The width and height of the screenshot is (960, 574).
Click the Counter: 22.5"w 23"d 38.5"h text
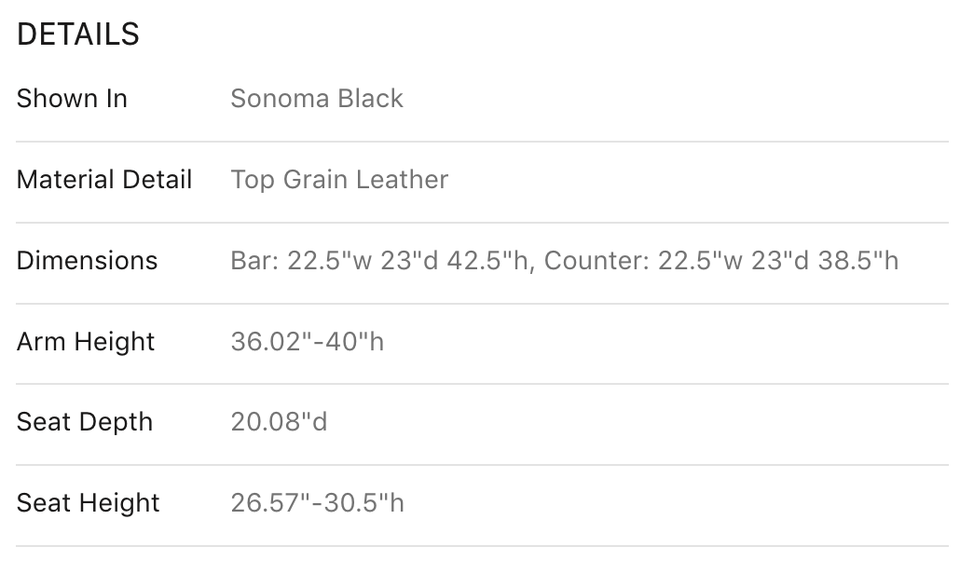(x=721, y=261)
